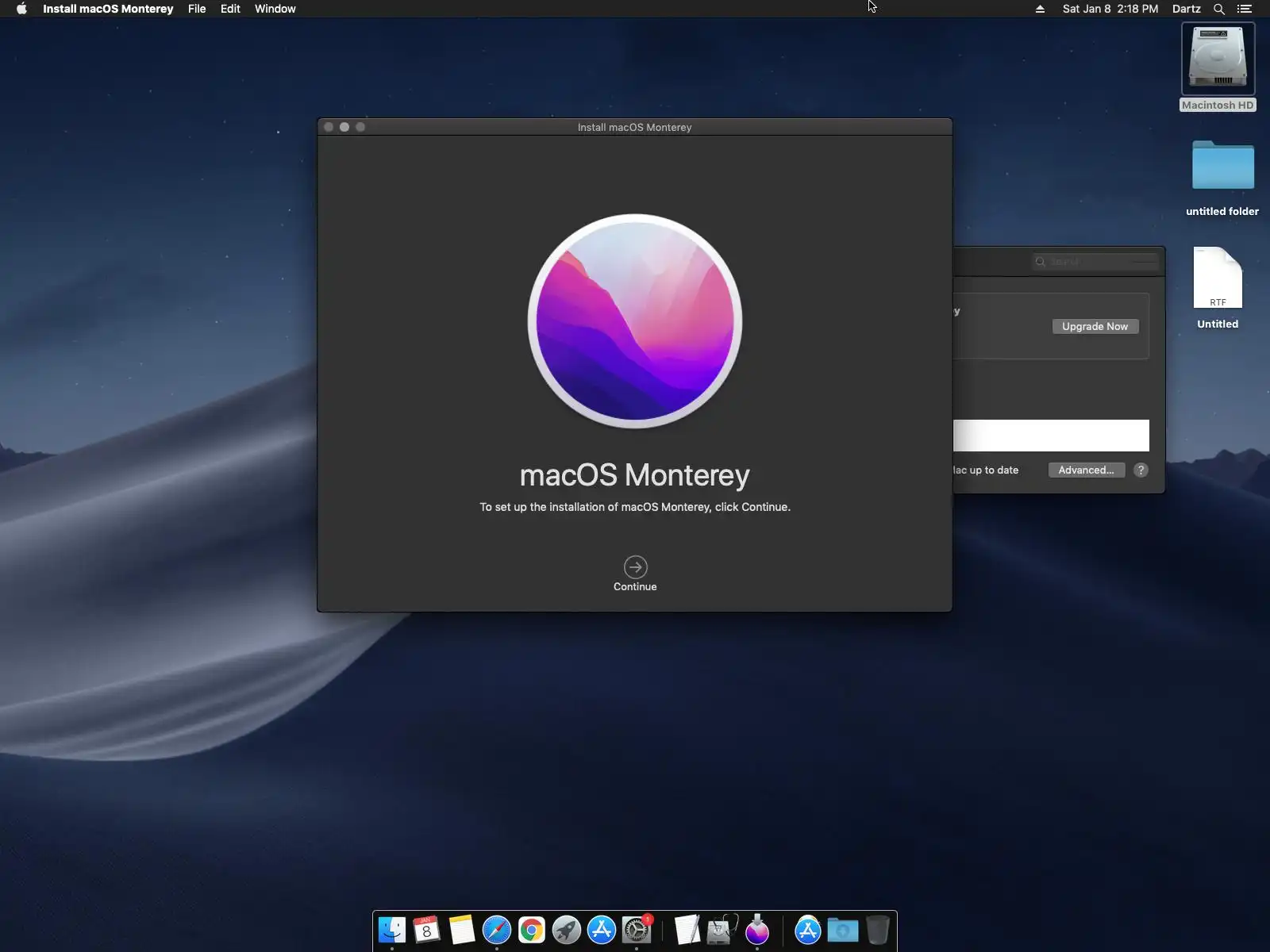Open the Trash in the Dock

(x=878, y=930)
